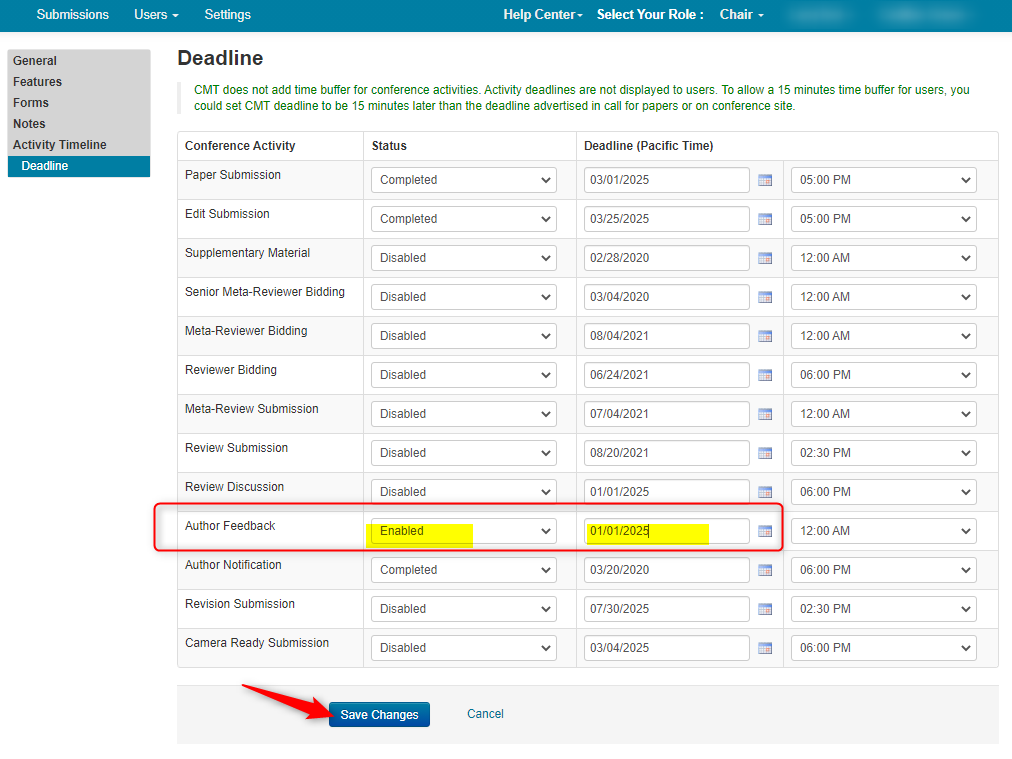1012x759 pixels.
Task: Open Revision Submission status dropdown
Action: [x=463, y=609]
